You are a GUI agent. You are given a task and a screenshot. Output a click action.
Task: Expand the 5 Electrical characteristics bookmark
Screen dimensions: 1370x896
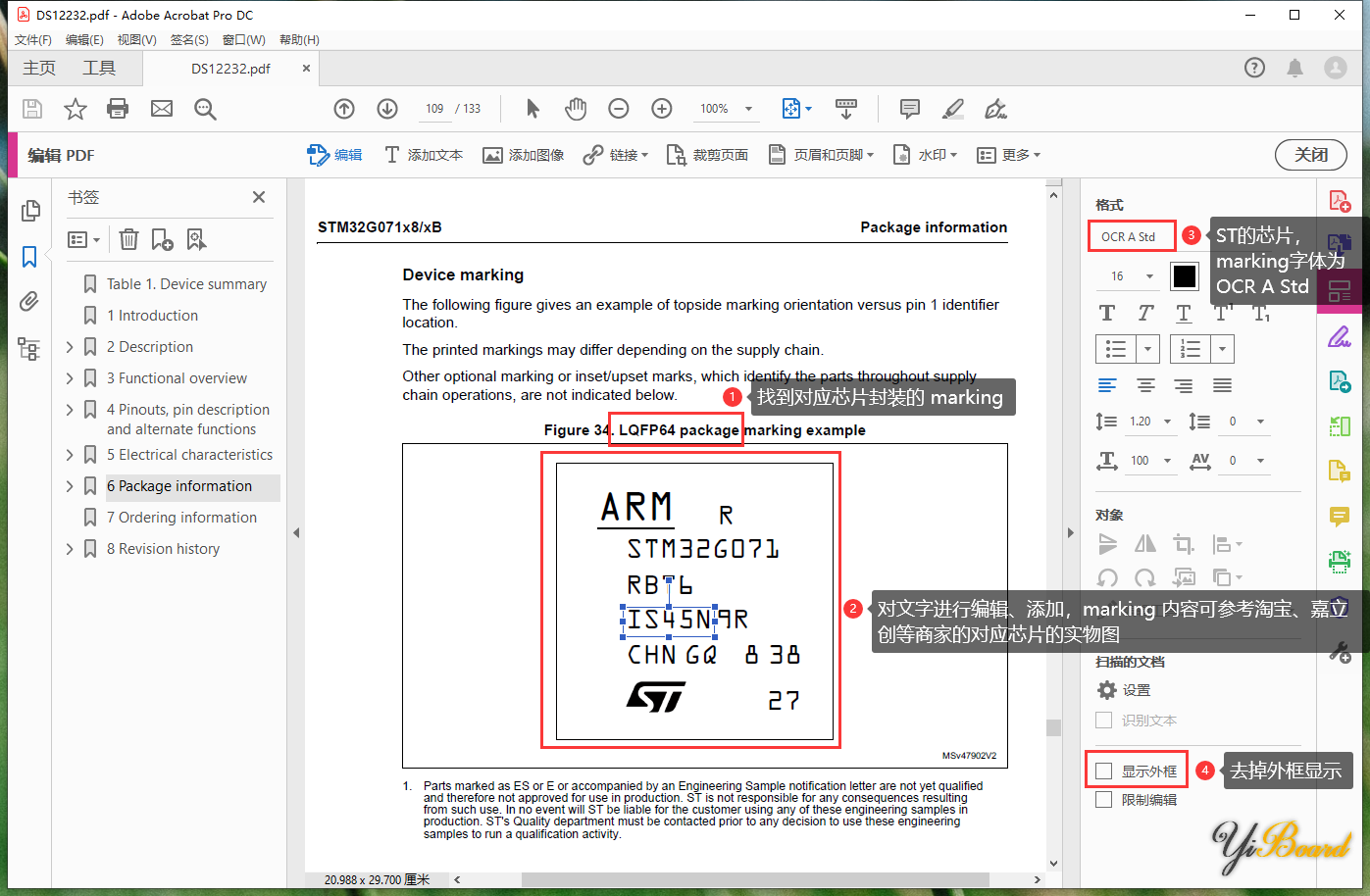[x=70, y=455]
